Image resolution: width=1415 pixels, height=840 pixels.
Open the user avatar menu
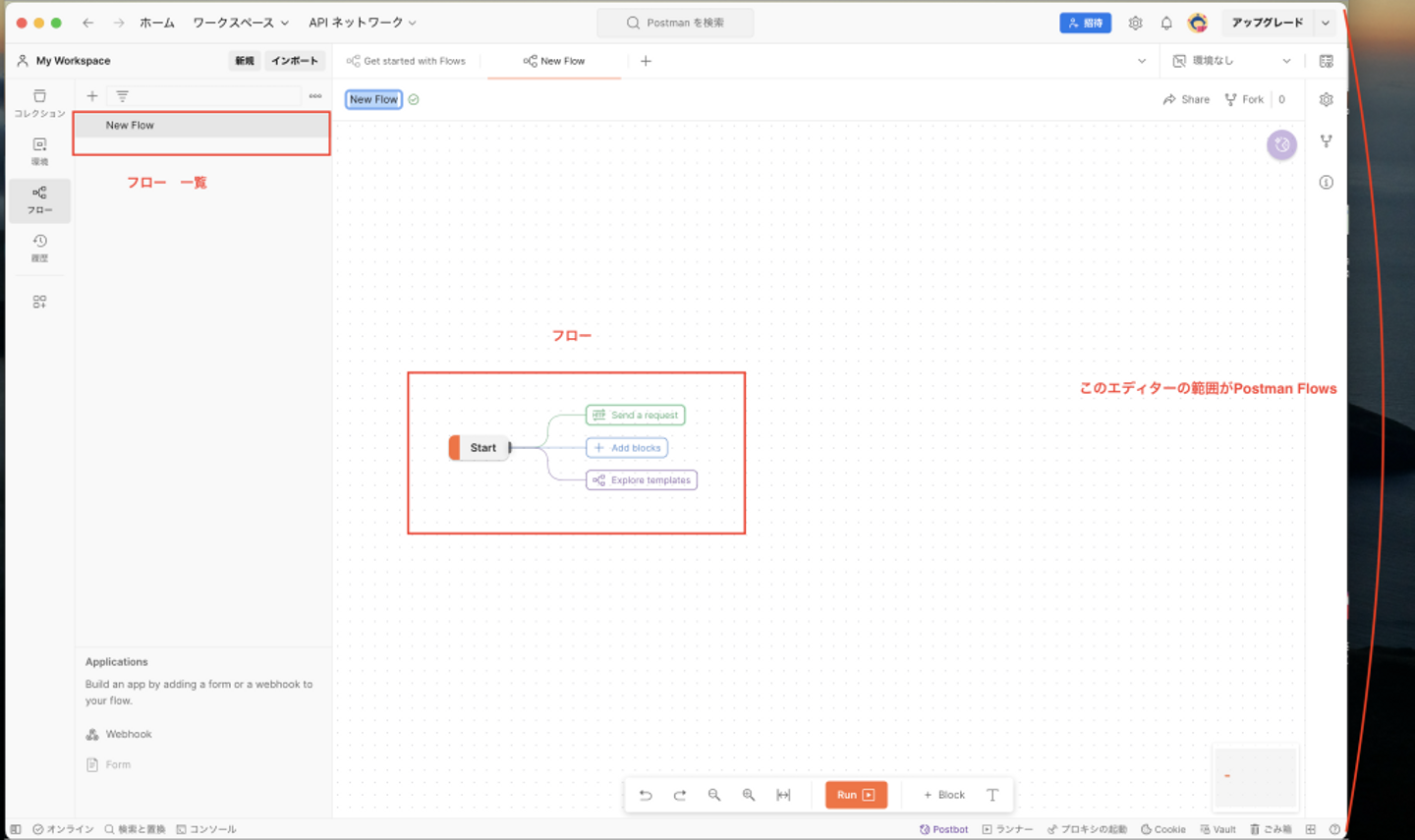point(1197,23)
